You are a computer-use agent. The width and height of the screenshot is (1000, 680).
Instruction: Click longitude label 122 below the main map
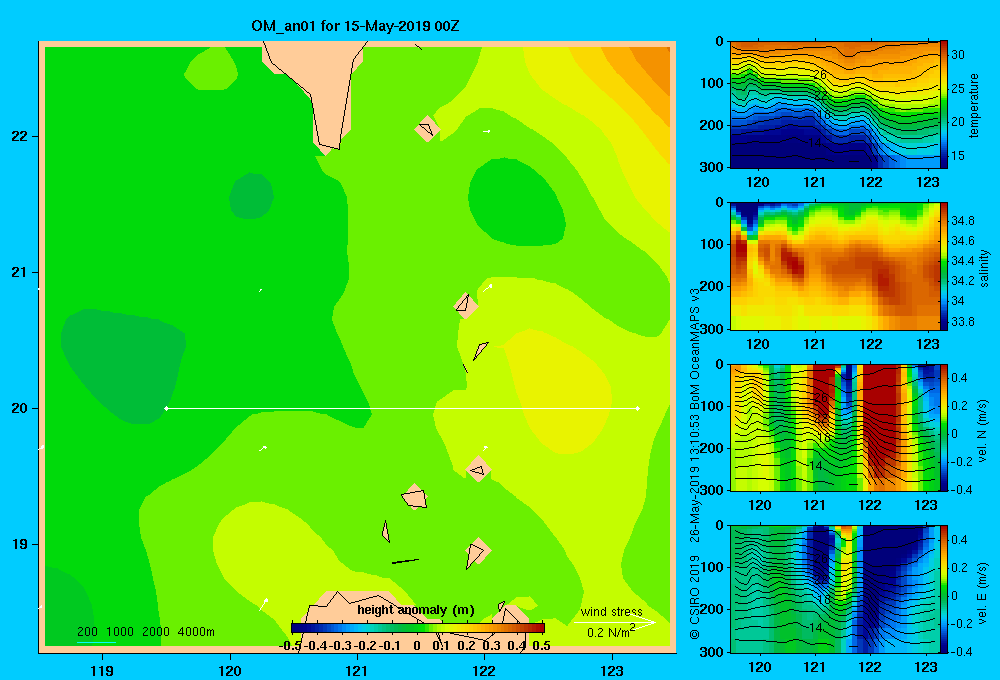point(484,670)
